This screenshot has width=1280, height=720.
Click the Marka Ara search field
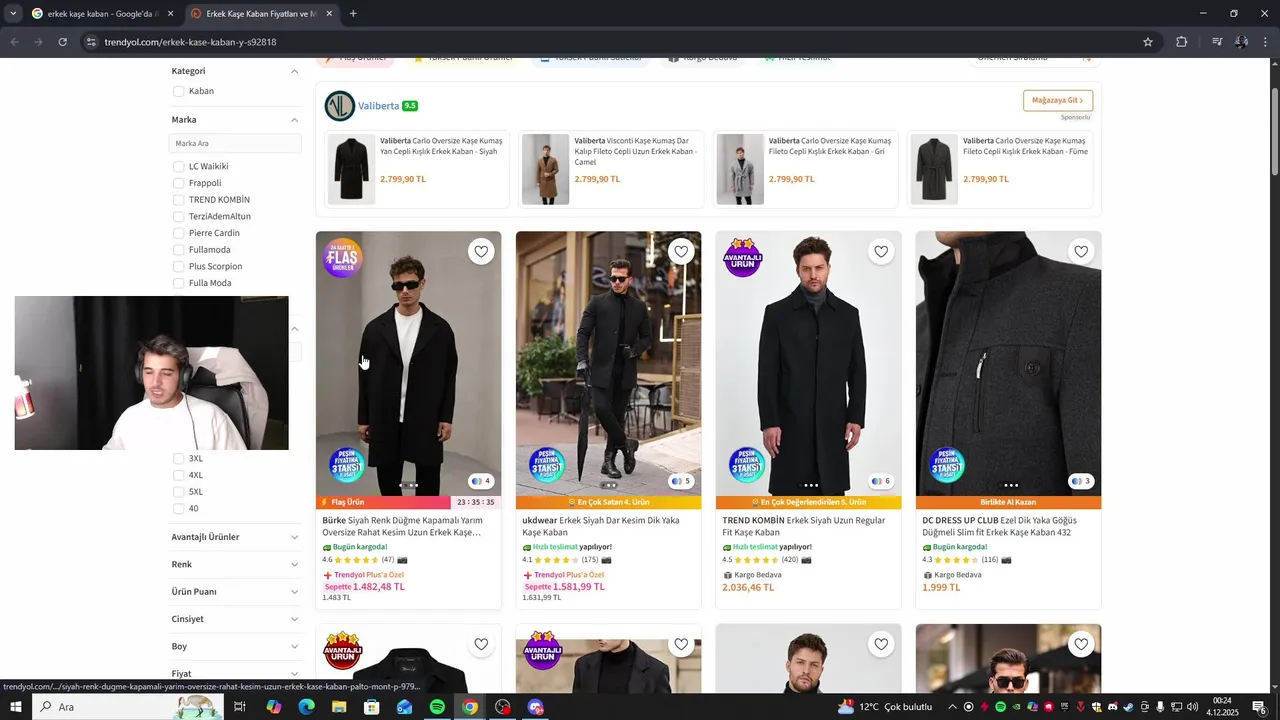point(235,143)
